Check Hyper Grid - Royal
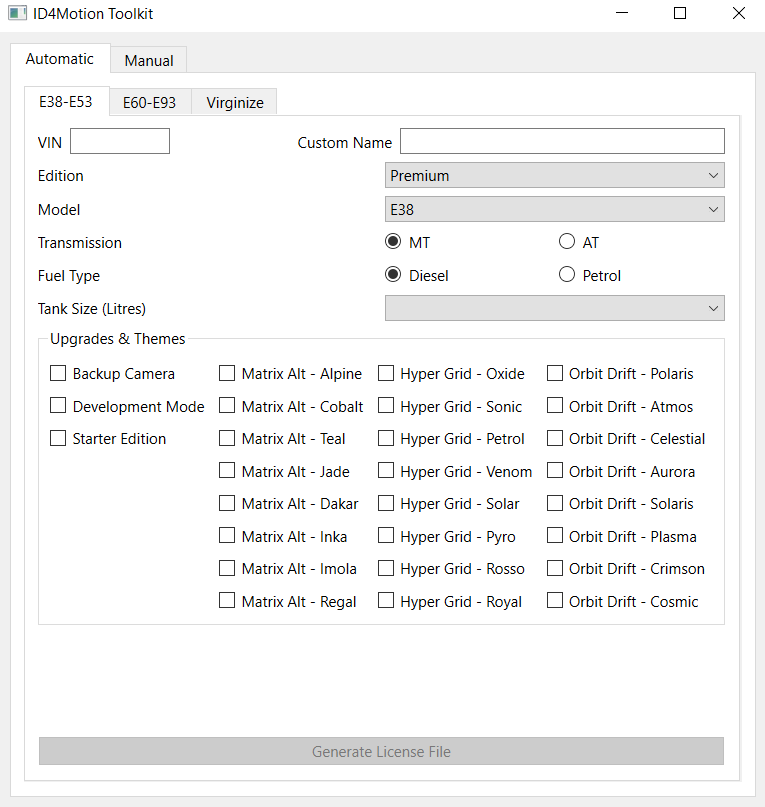The height and width of the screenshot is (807, 765). click(386, 601)
